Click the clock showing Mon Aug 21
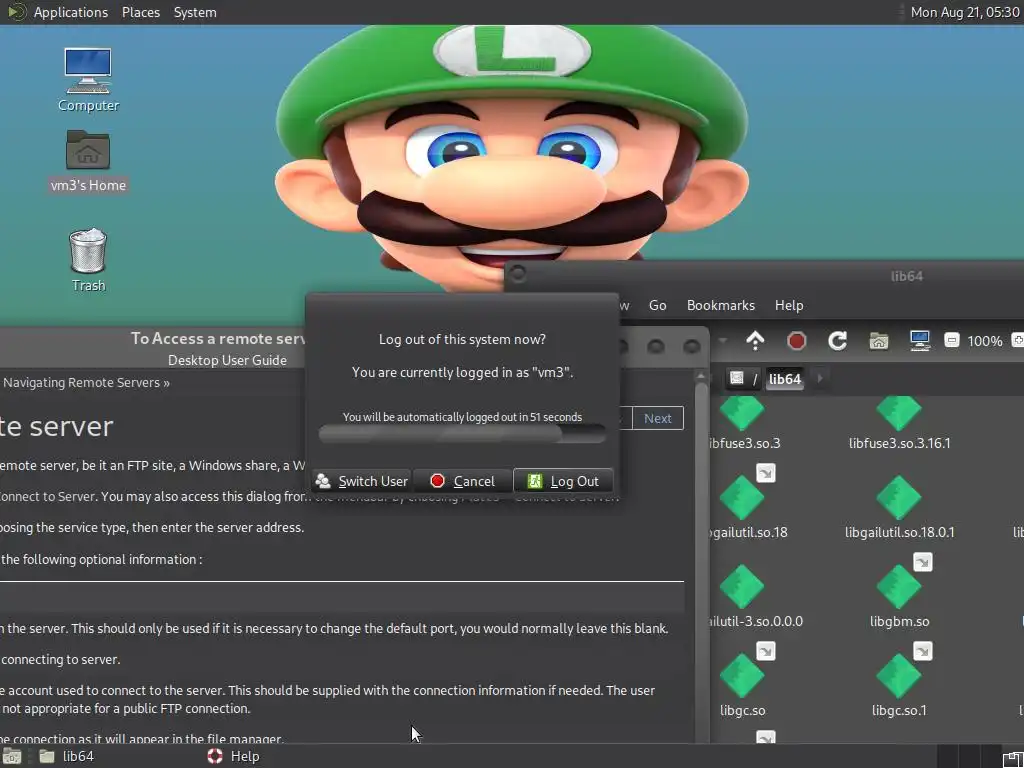This screenshot has width=1024, height=768. (964, 12)
